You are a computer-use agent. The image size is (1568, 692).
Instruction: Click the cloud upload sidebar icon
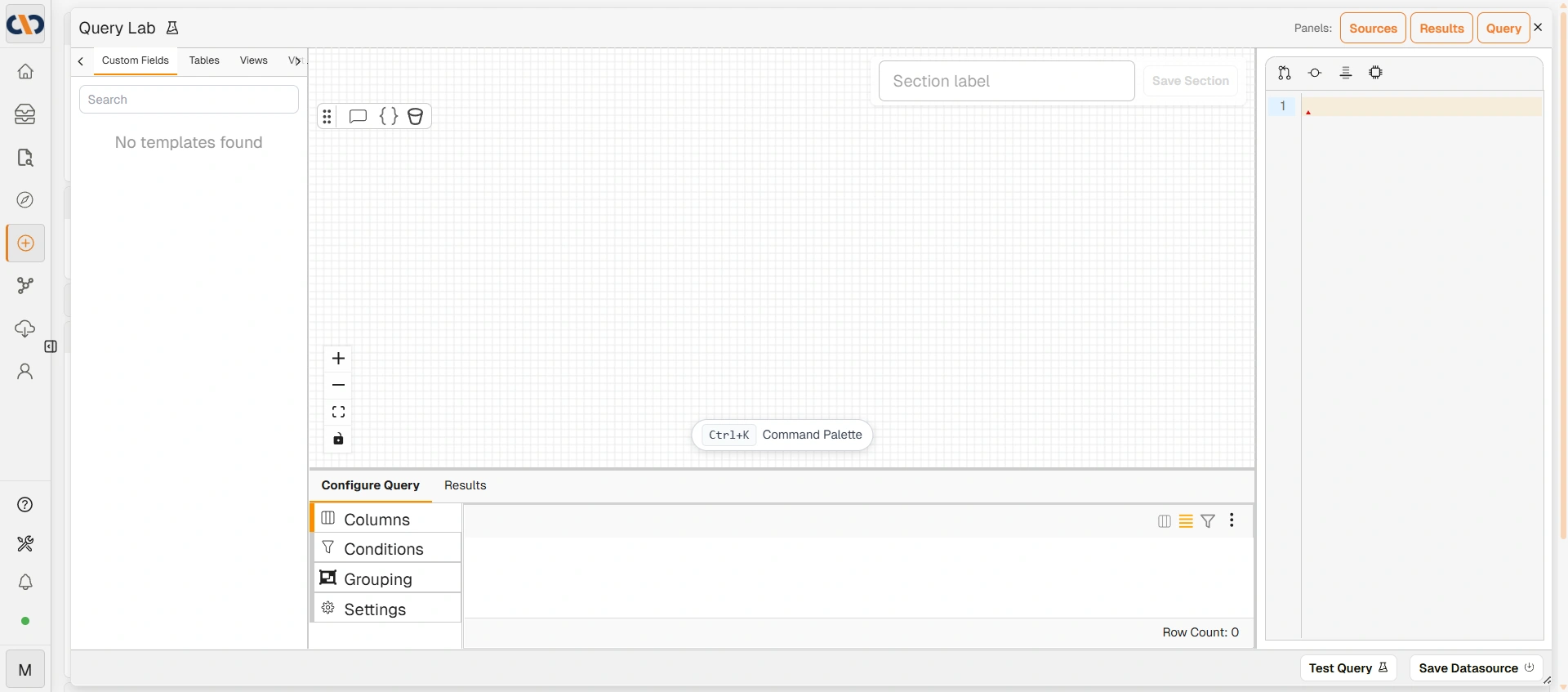click(x=25, y=328)
